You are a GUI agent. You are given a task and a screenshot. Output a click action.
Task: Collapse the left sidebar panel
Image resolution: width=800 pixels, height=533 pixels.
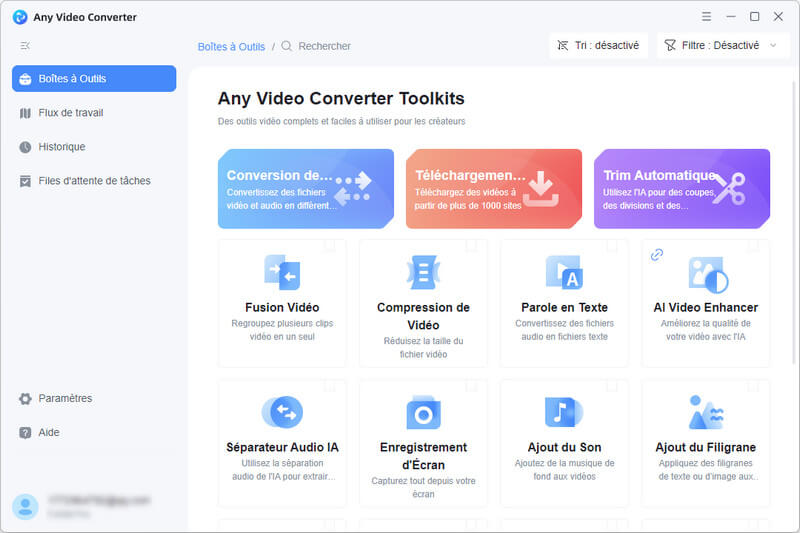(25, 46)
